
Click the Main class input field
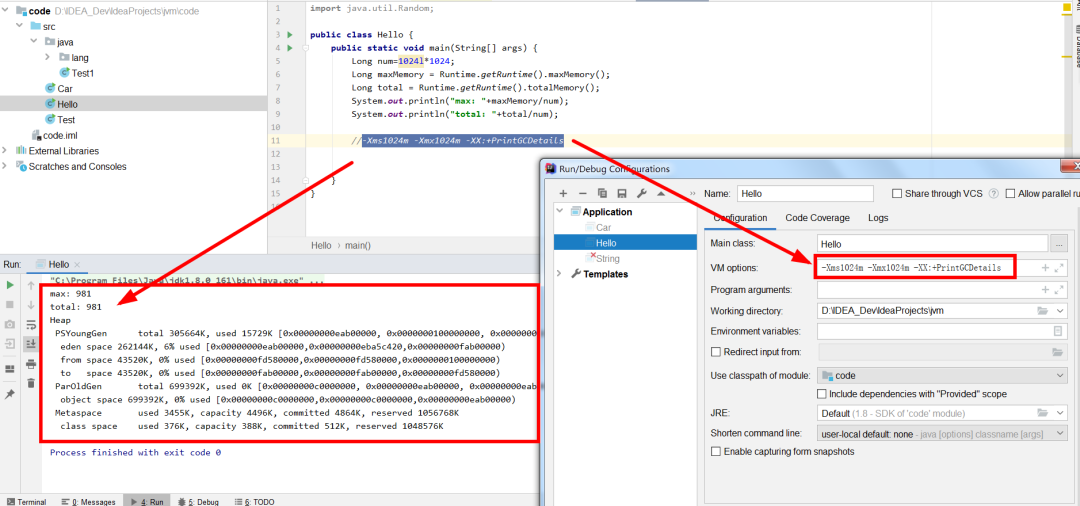(933, 244)
